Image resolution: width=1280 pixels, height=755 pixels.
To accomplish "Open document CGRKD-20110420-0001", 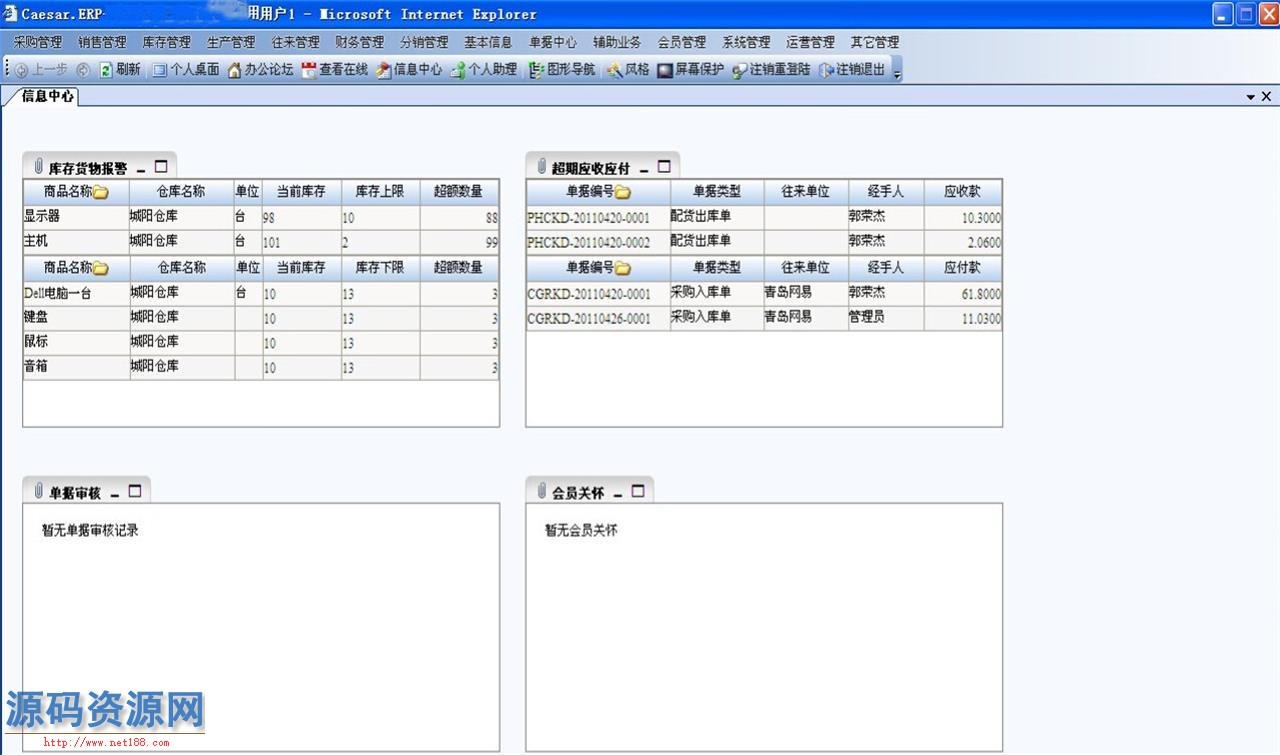I will (x=588, y=294).
